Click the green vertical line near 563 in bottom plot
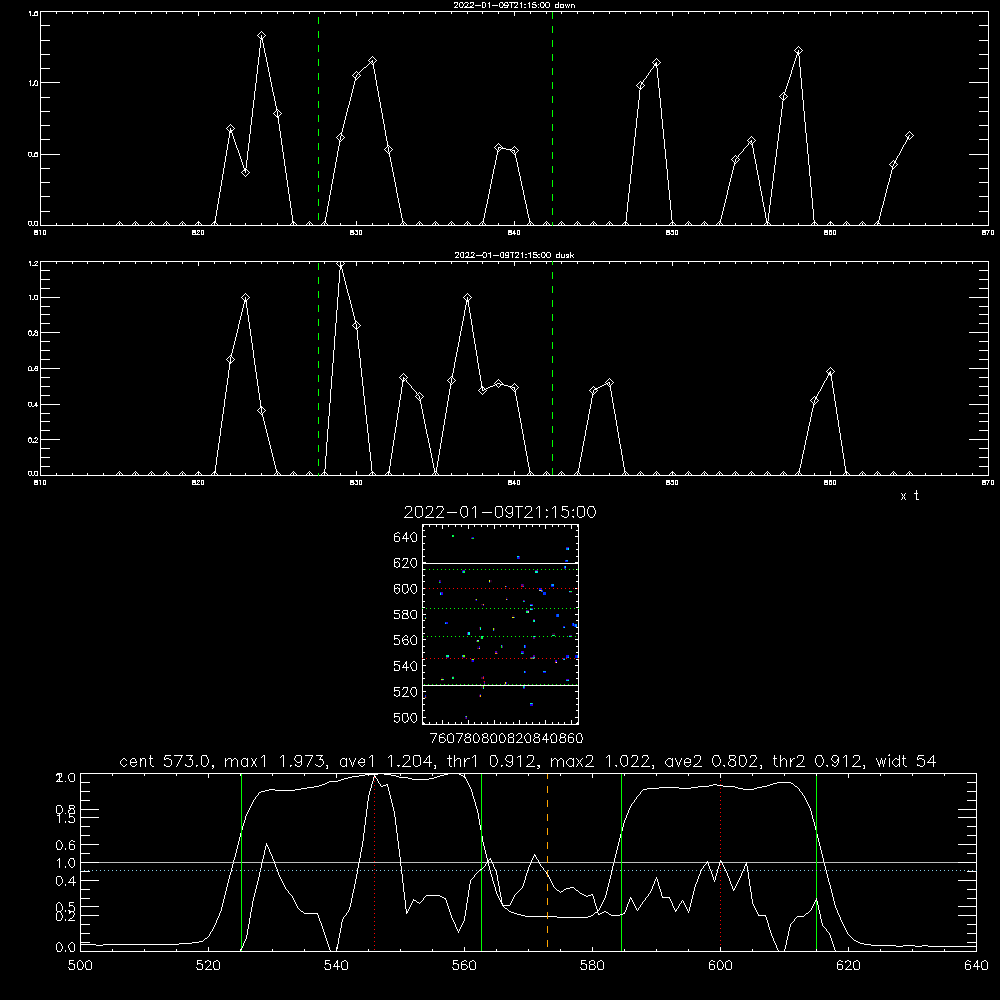This screenshot has width=1000, height=1000. tap(482, 861)
